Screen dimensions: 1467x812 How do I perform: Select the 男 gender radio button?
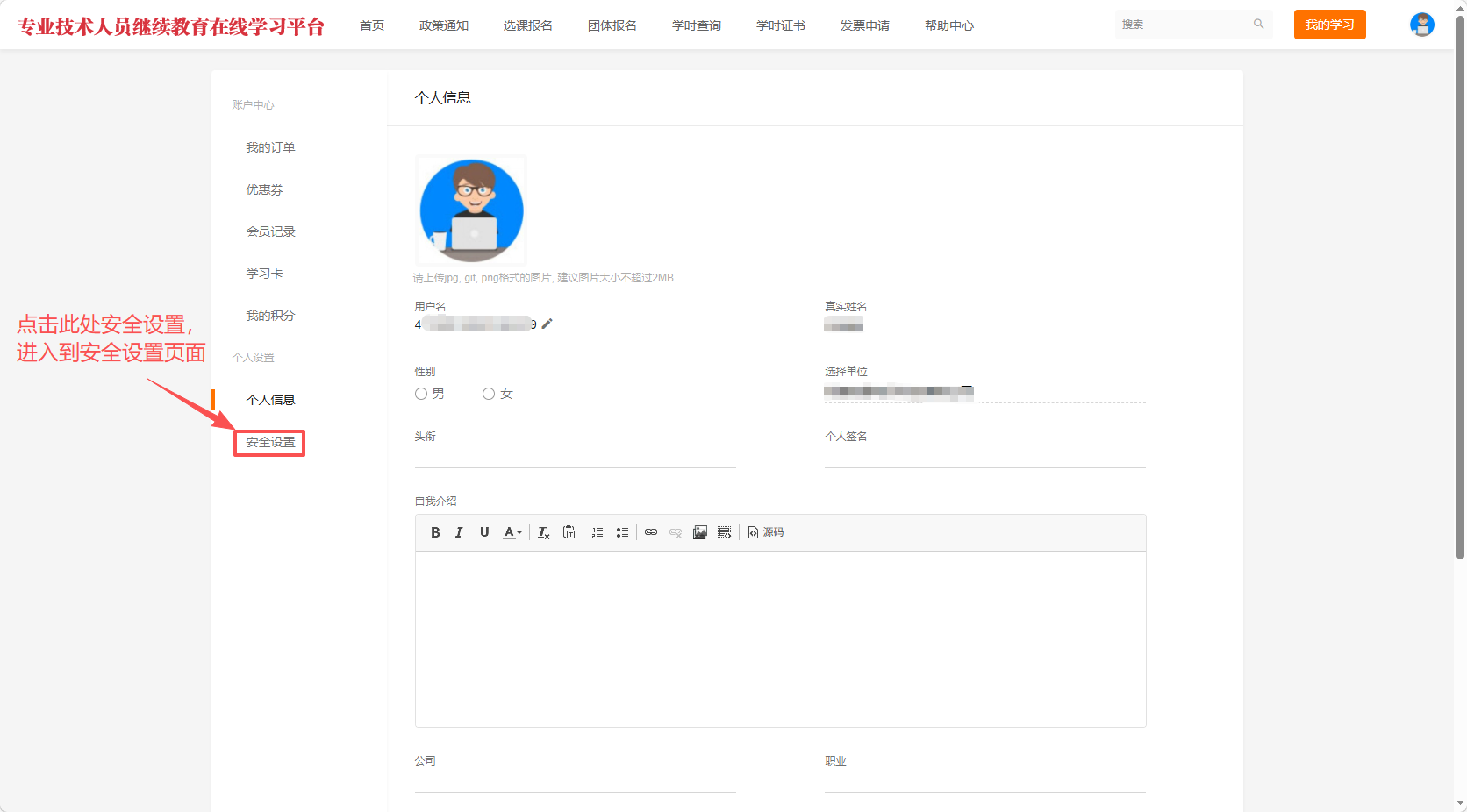click(x=421, y=394)
